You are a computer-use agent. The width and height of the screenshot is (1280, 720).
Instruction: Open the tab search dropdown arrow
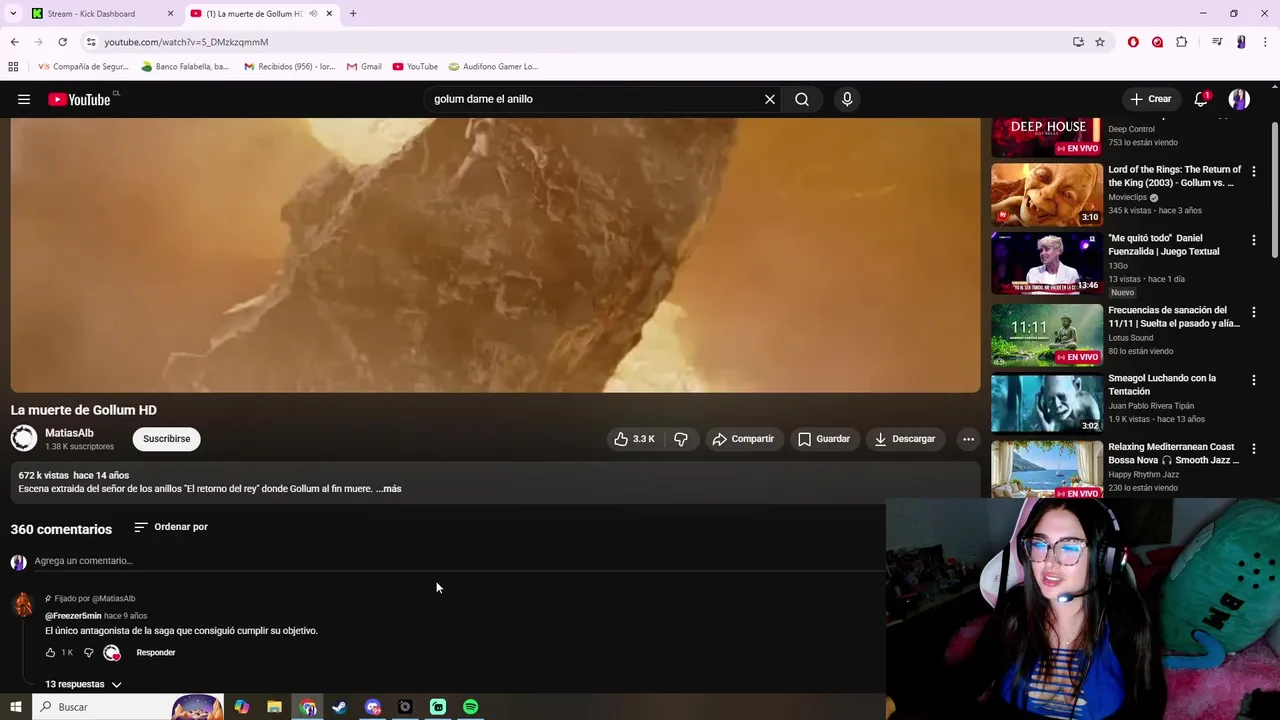click(x=12, y=14)
